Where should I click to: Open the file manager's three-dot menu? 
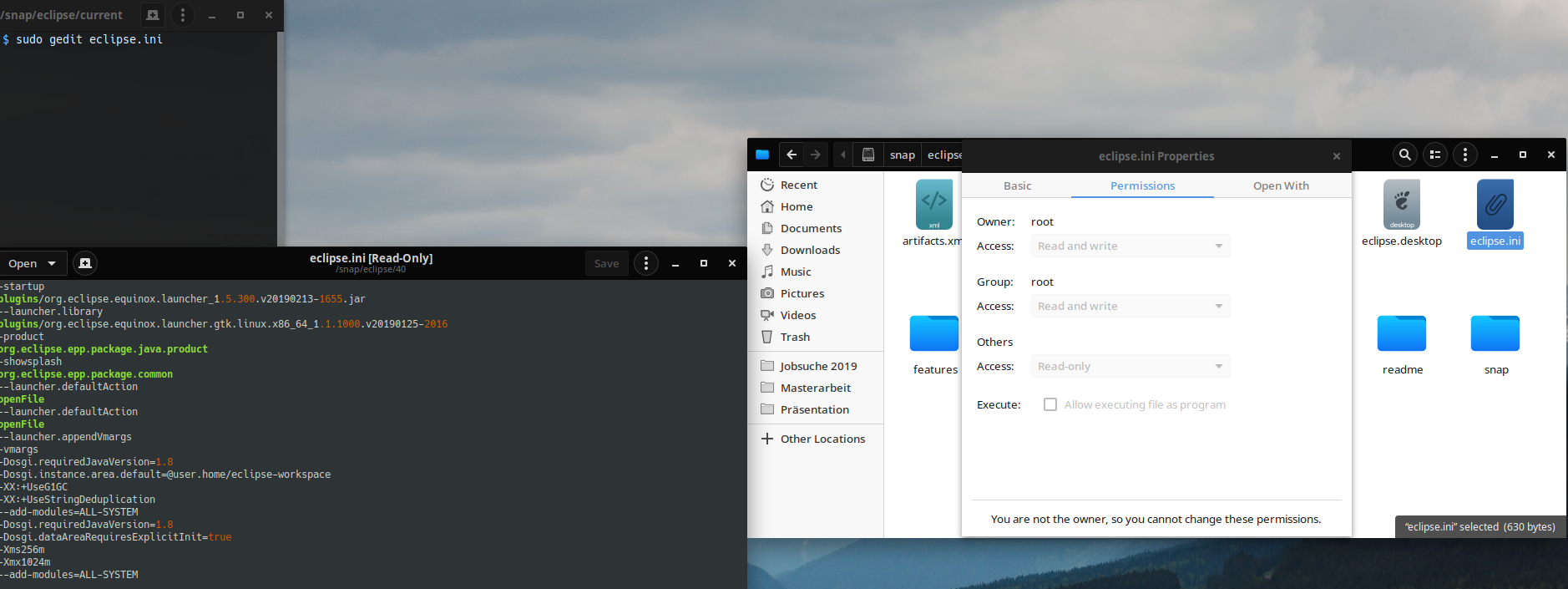pyautogui.click(x=1465, y=155)
